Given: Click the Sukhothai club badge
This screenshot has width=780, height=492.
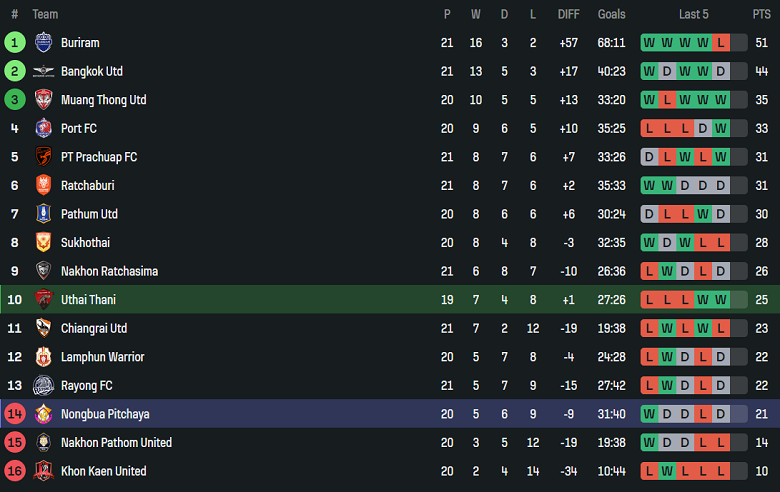Looking at the screenshot, I should (x=43, y=243).
